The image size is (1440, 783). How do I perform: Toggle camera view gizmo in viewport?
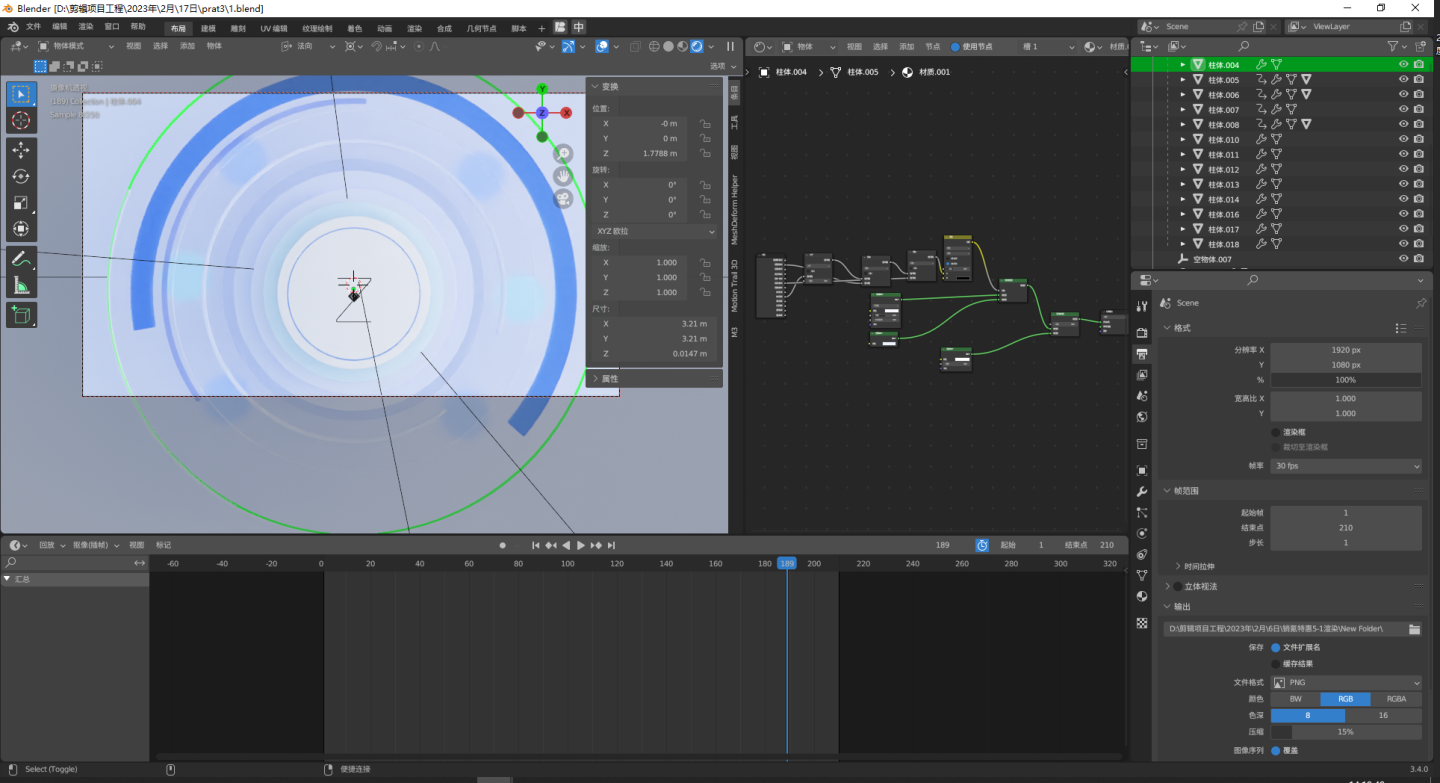pyautogui.click(x=564, y=199)
